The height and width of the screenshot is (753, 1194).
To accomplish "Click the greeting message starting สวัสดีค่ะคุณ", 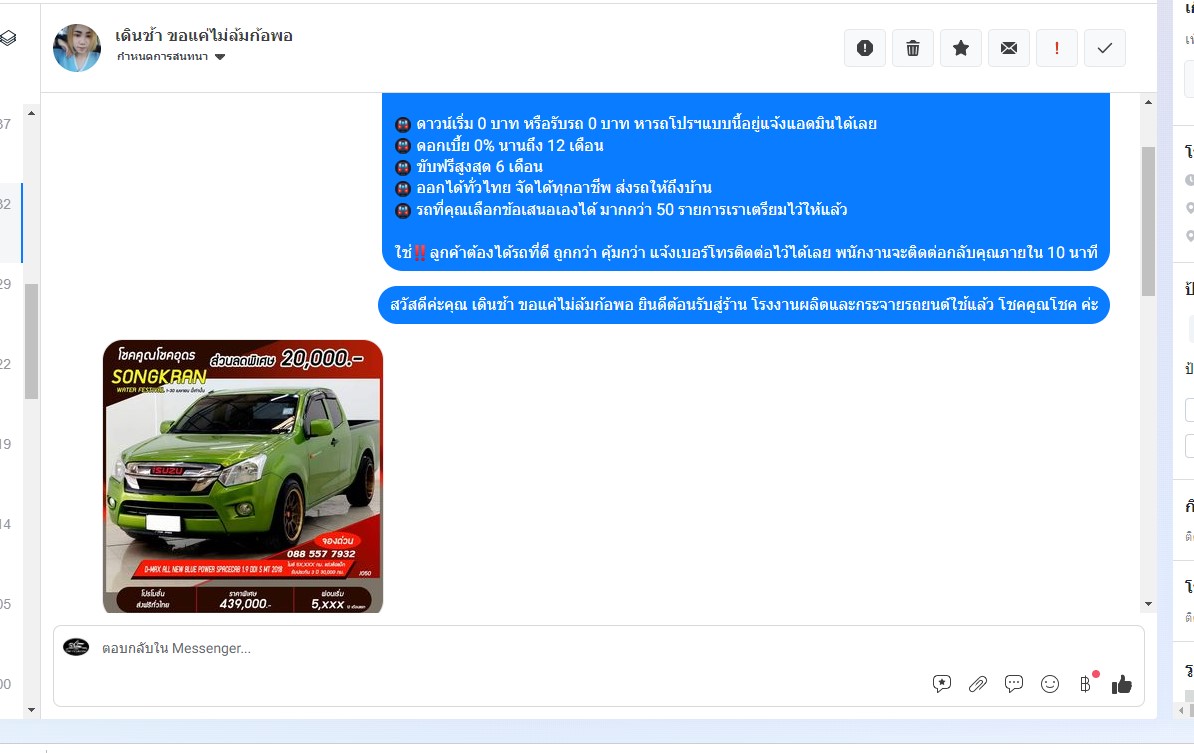I will click(x=744, y=305).
